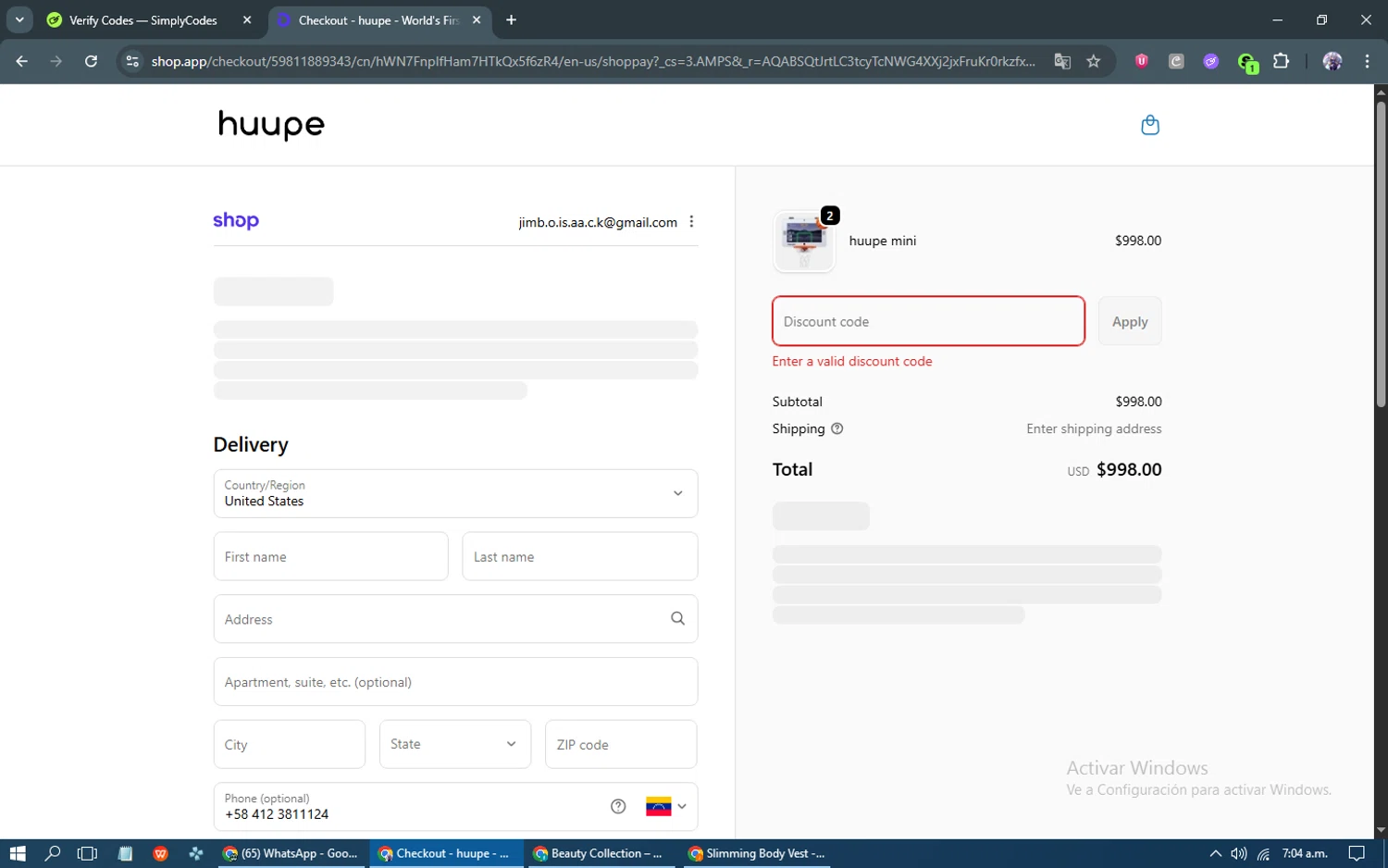Click the taskbar clock 7:04 a.m.
This screenshot has width=1388, height=868.
(x=1305, y=853)
